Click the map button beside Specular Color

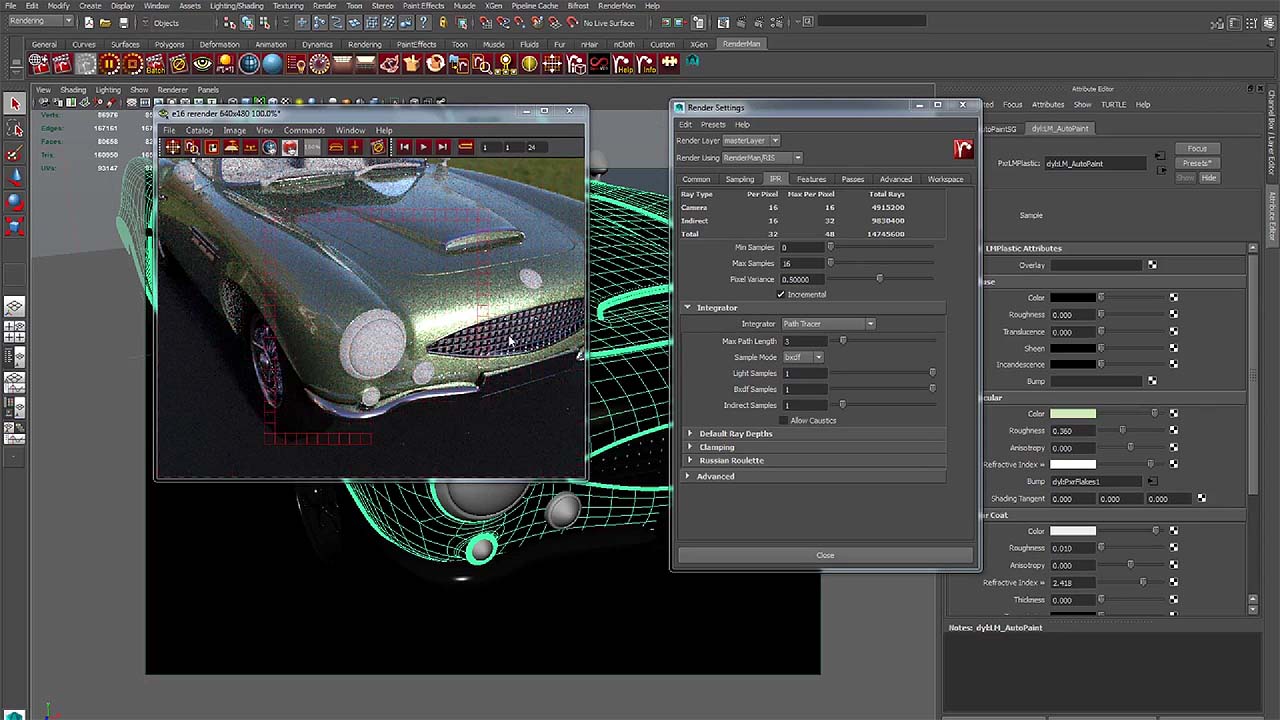1174,413
